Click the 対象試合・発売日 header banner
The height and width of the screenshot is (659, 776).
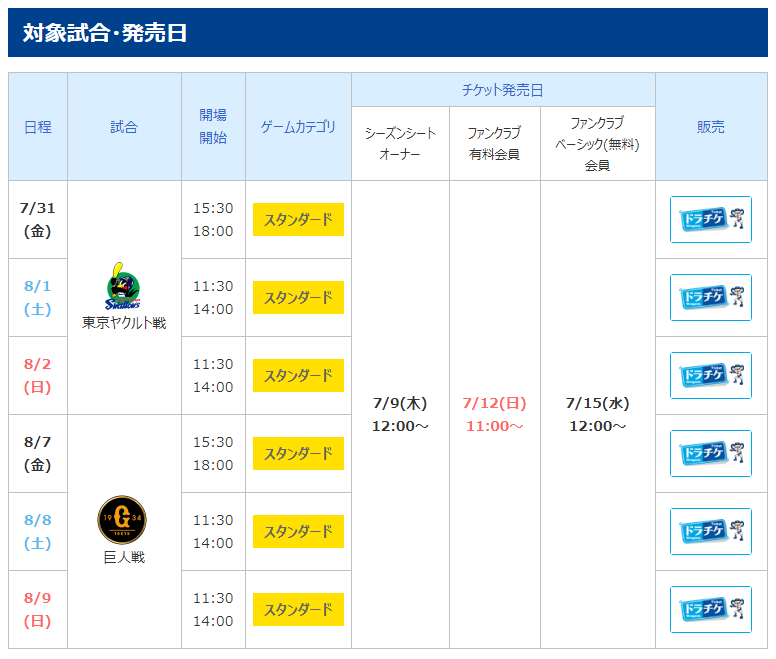pos(388,33)
